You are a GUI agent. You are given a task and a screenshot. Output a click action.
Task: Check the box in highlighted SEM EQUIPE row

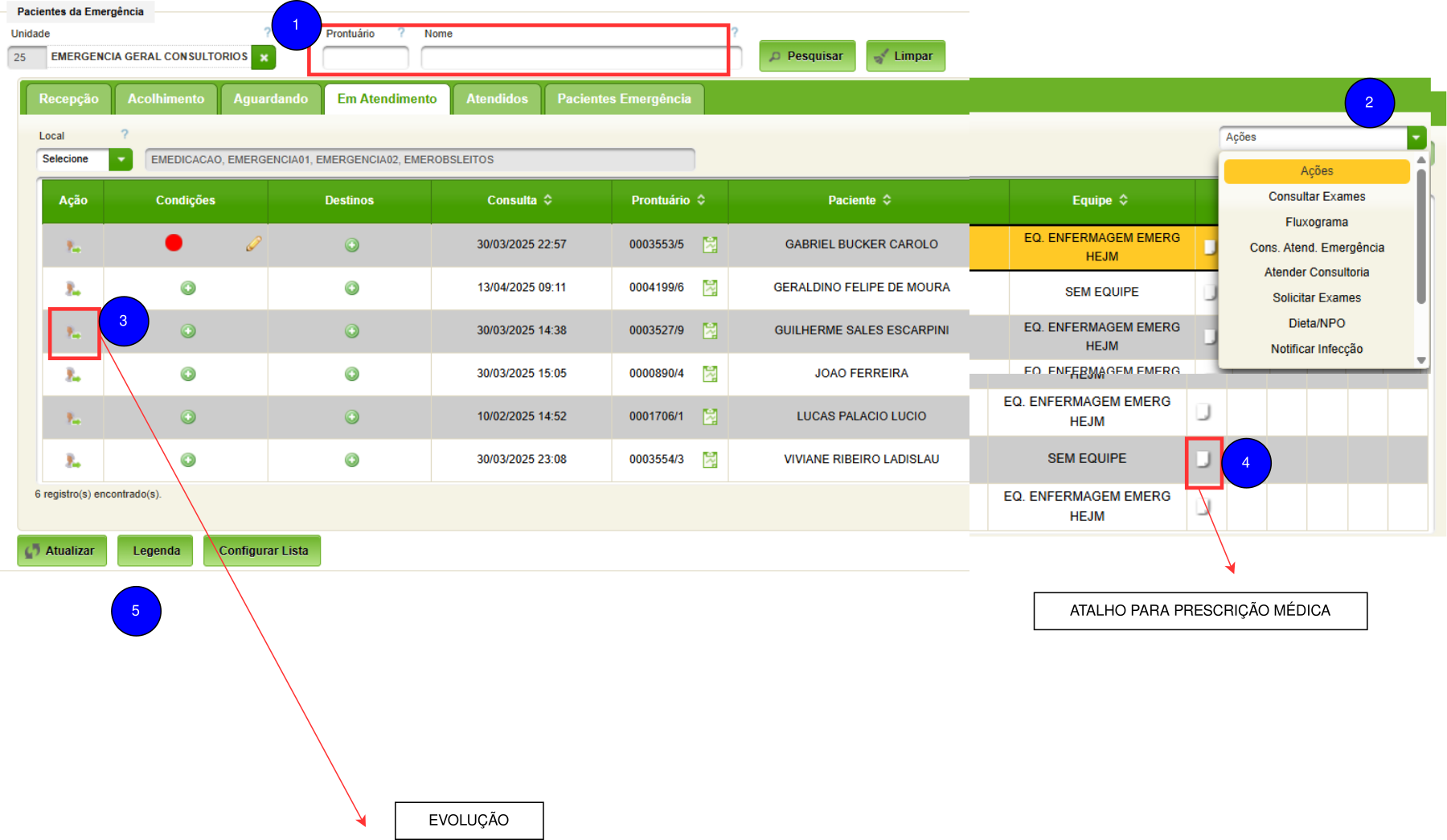pyautogui.click(x=1203, y=459)
